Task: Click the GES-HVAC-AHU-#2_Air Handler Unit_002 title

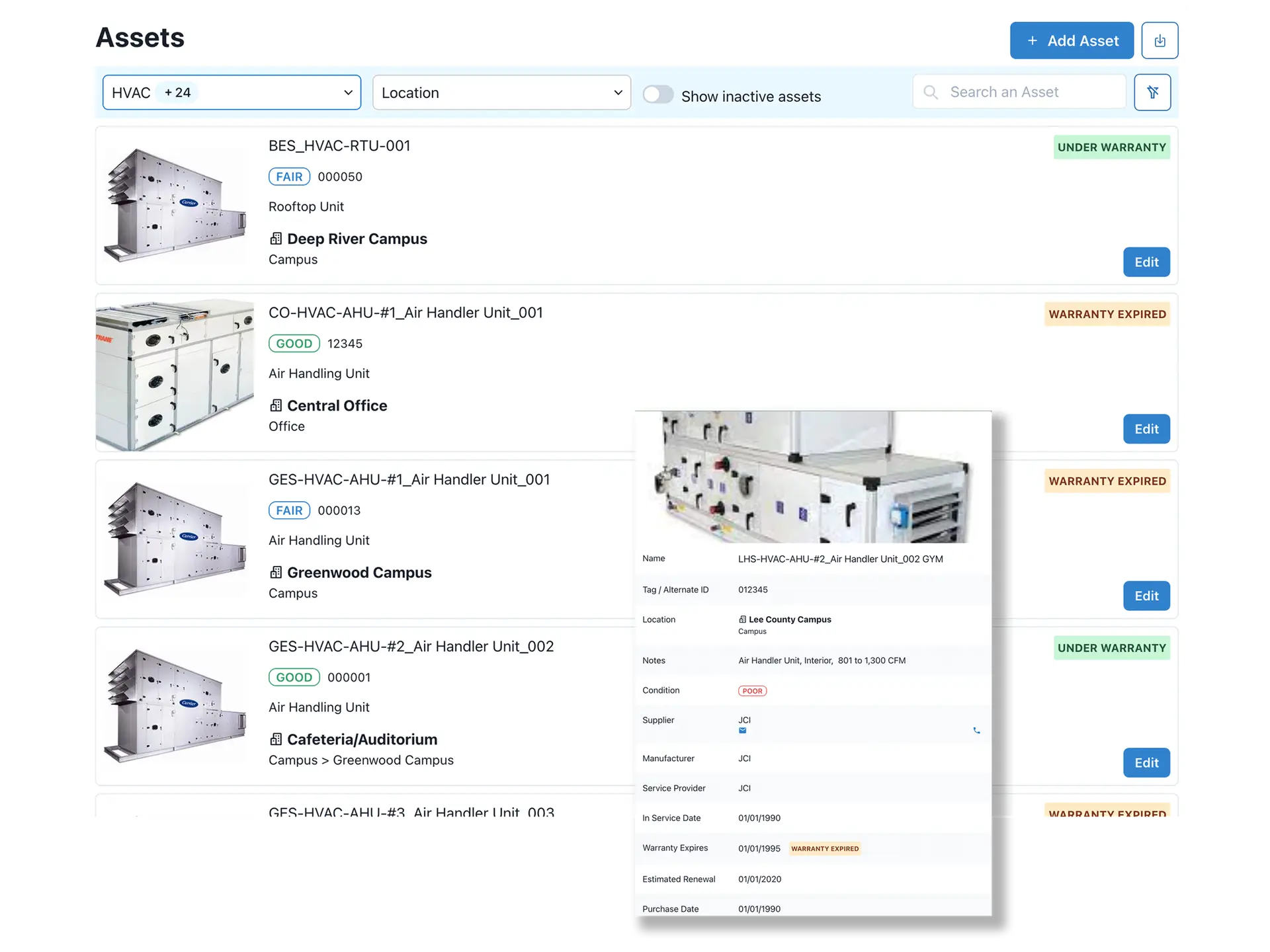Action: point(411,647)
